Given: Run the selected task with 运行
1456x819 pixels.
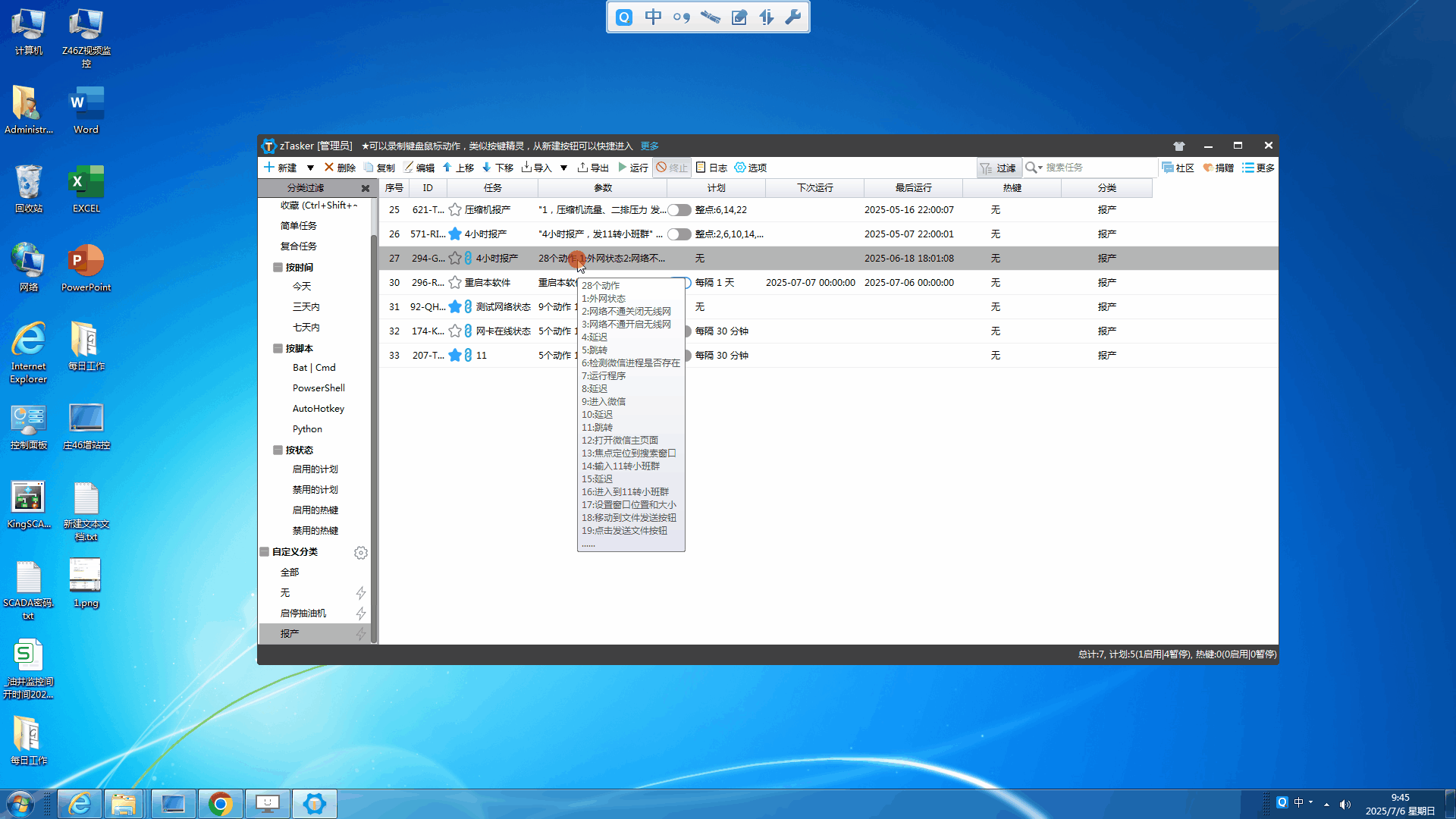Looking at the screenshot, I should tap(632, 168).
